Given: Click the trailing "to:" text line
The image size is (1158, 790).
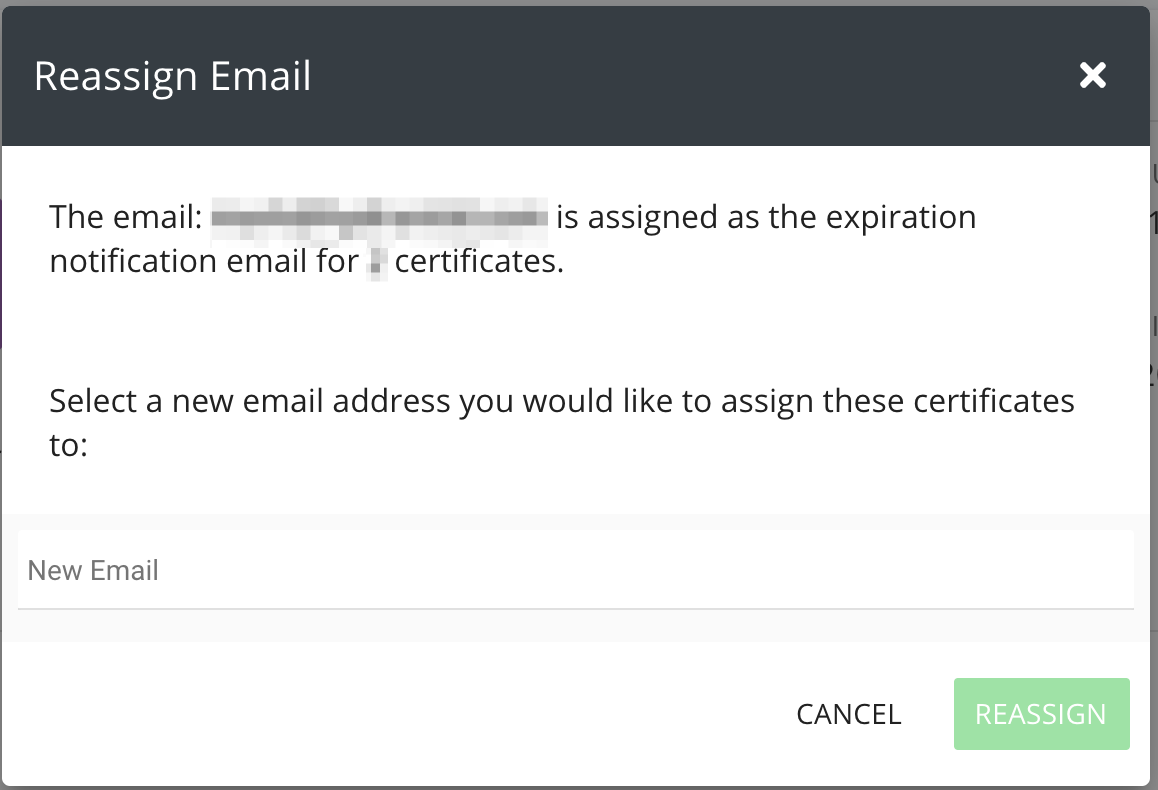Looking at the screenshot, I should (x=69, y=445).
